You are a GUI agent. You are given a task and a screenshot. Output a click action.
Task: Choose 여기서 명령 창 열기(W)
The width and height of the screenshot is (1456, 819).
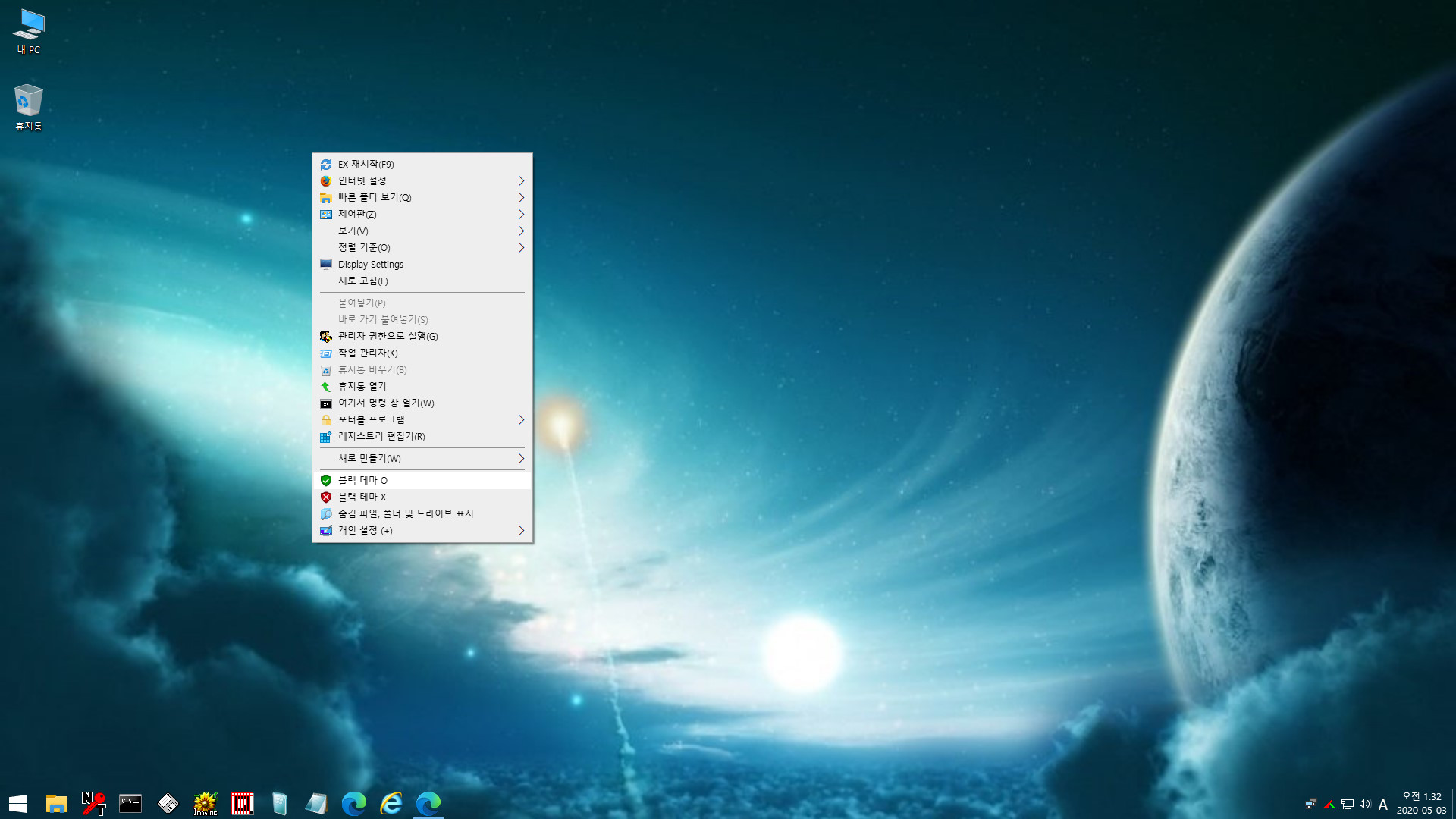pyautogui.click(x=422, y=403)
